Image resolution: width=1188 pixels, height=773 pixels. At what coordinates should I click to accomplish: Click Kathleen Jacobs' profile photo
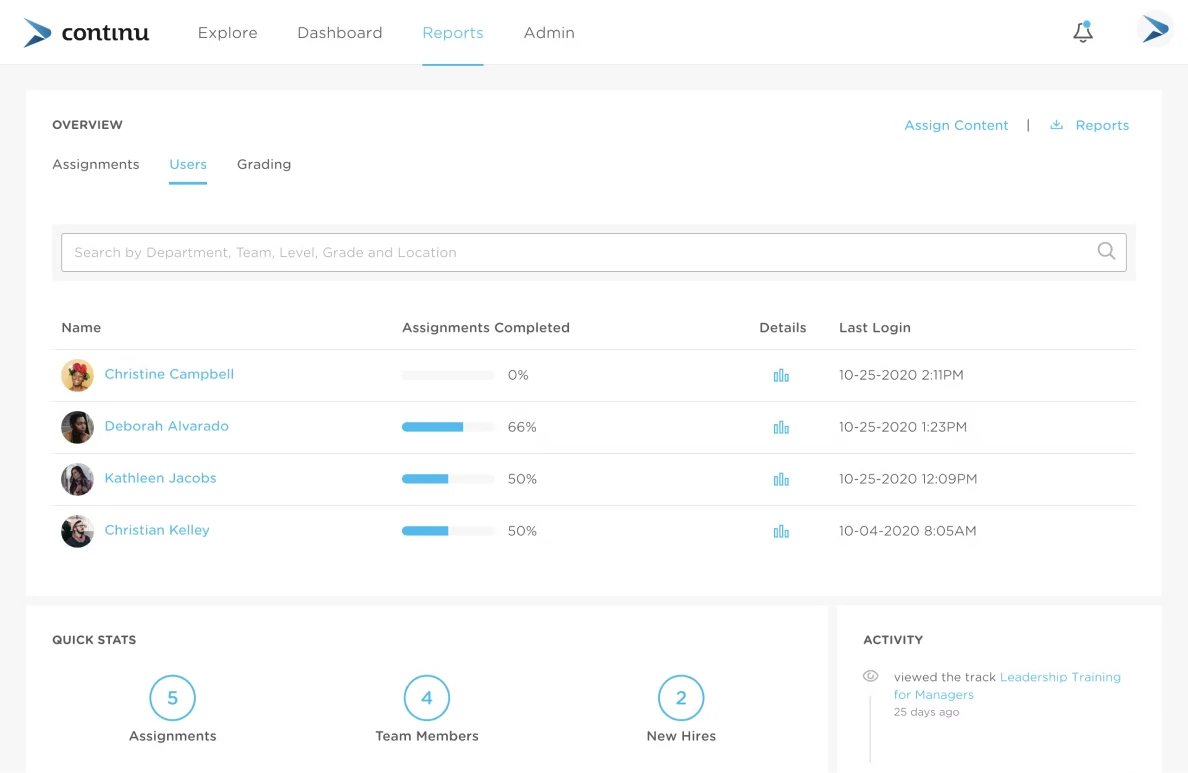(77, 479)
